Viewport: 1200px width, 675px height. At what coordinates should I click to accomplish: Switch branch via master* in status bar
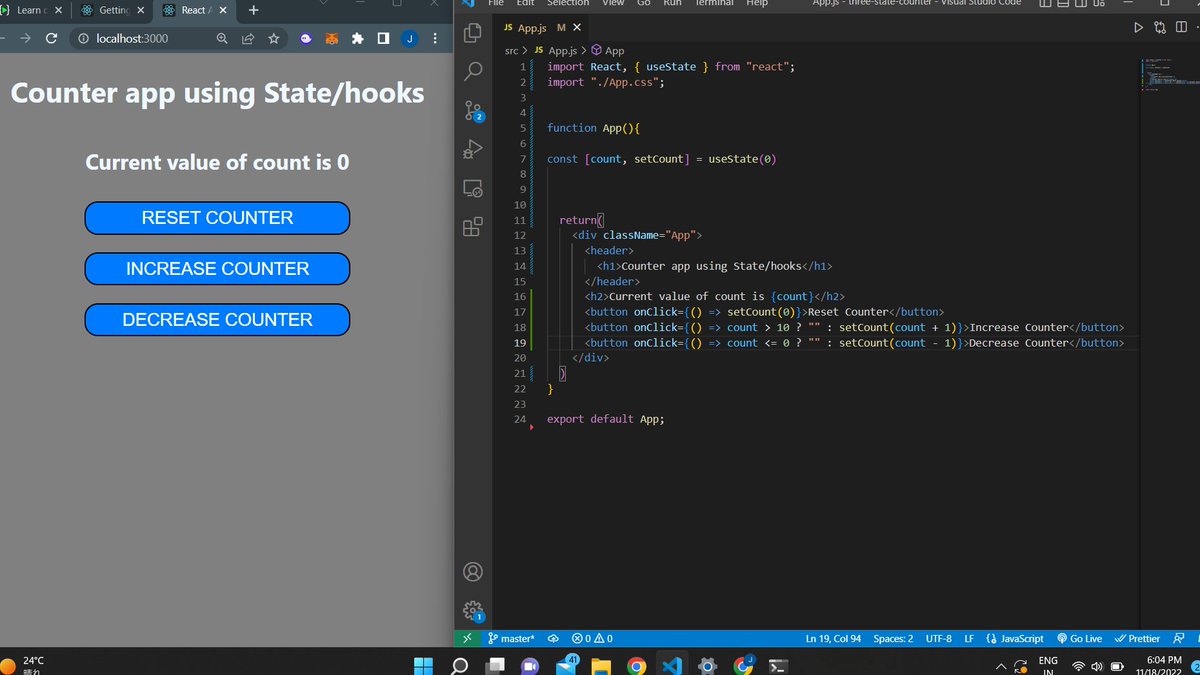click(x=511, y=638)
